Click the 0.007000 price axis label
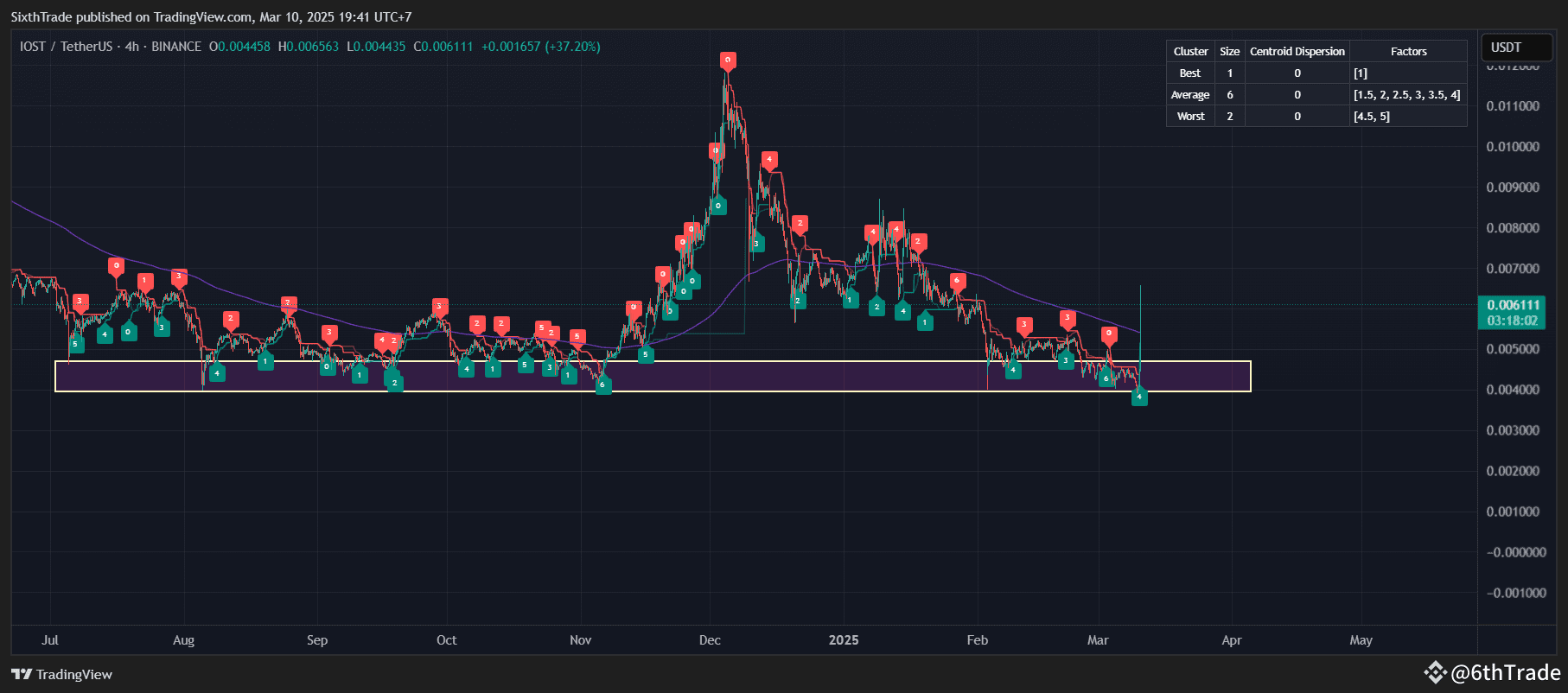 1513,269
